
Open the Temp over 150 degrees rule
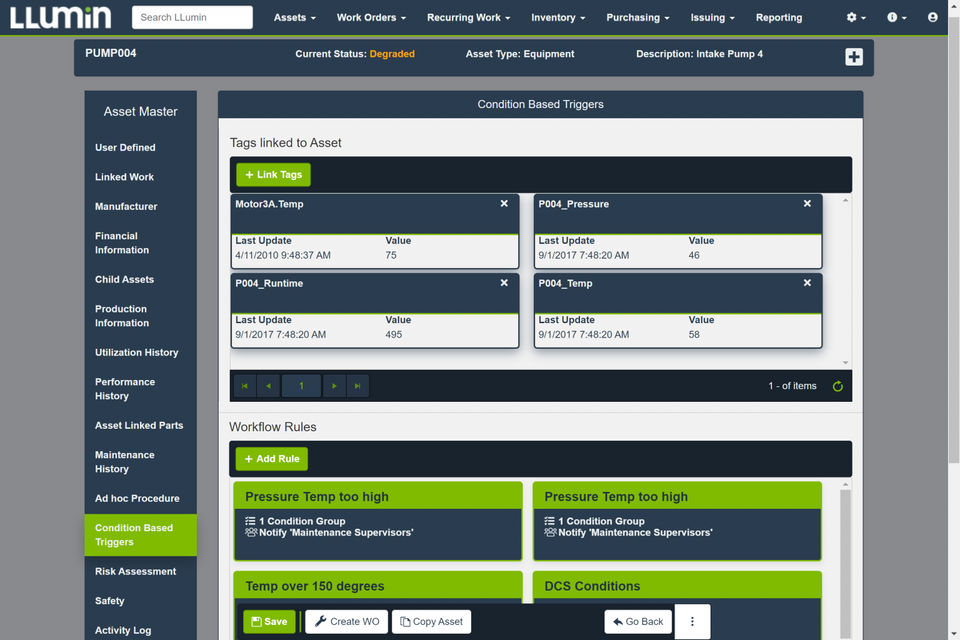378,586
